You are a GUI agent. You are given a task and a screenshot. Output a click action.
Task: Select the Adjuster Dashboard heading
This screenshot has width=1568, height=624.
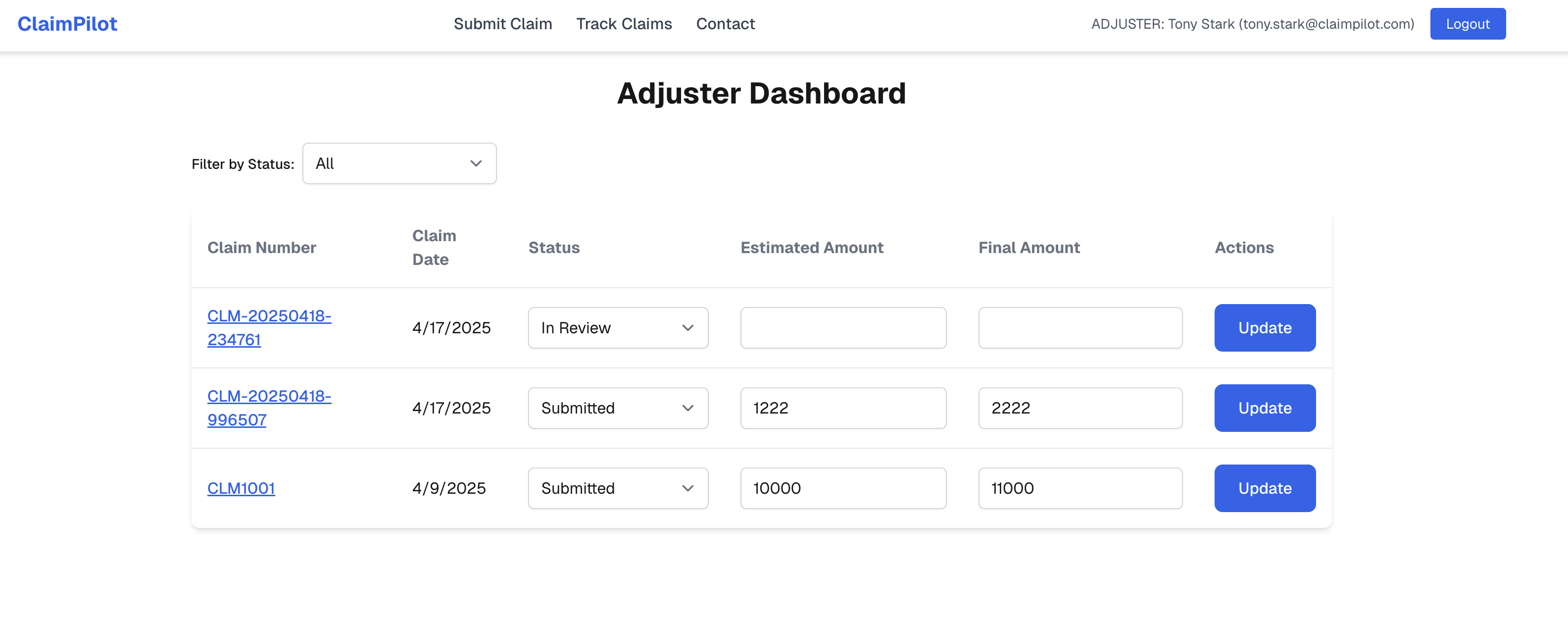pos(761,93)
